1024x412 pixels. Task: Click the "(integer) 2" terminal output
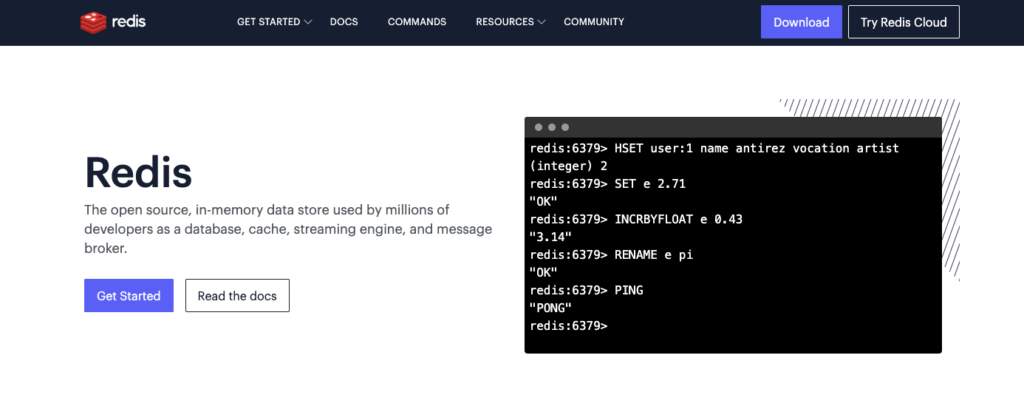pyautogui.click(x=568, y=166)
